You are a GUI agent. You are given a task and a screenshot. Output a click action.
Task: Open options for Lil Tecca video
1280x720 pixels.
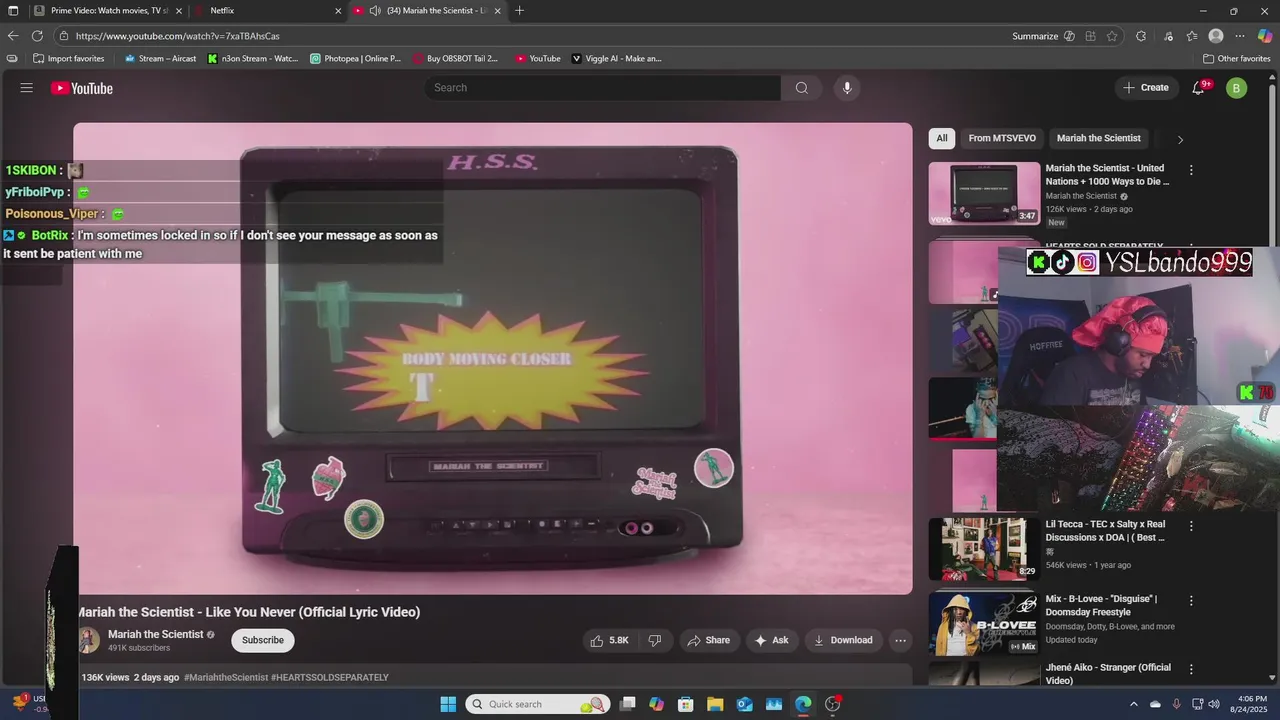click(1190, 526)
